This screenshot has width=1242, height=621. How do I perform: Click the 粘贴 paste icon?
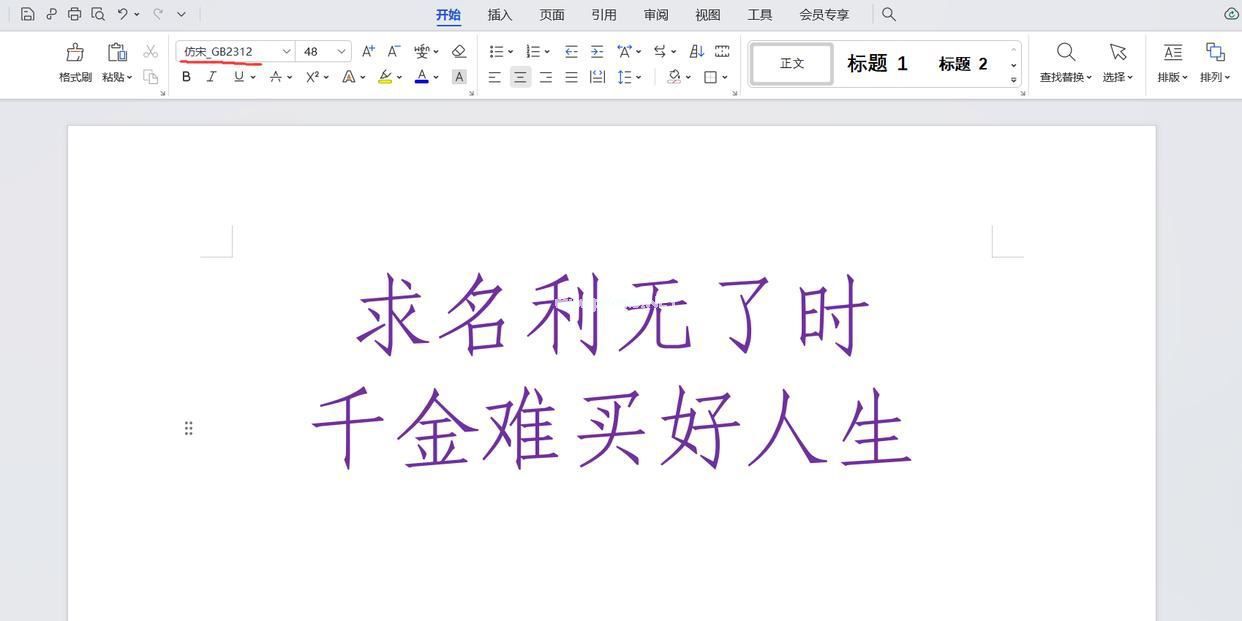coord(117,52)
